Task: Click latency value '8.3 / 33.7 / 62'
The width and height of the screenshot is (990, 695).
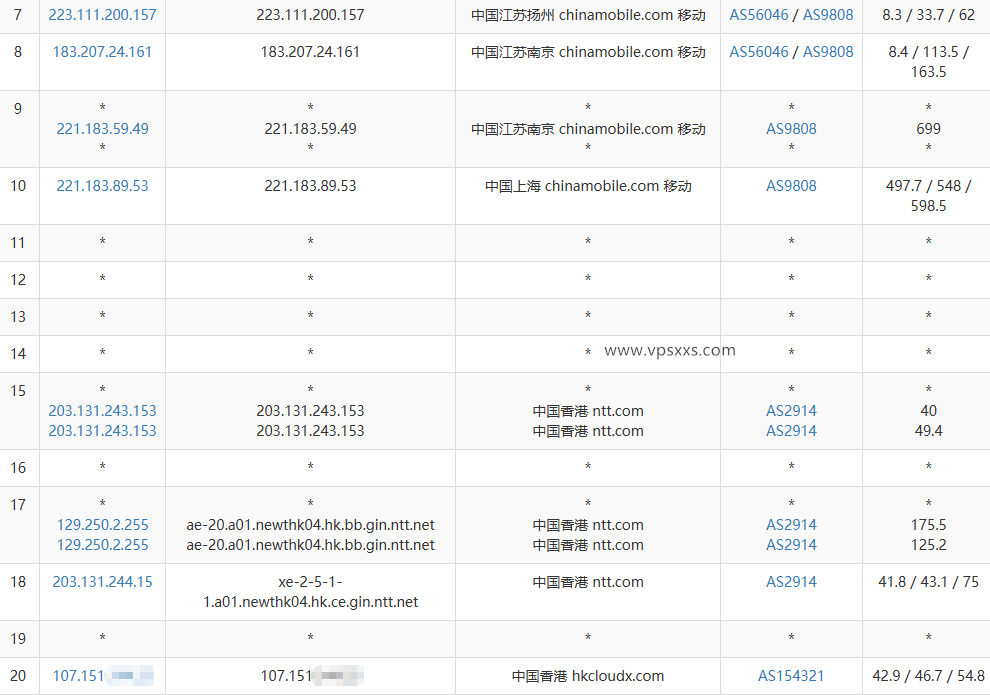Action: click(928, 15)
